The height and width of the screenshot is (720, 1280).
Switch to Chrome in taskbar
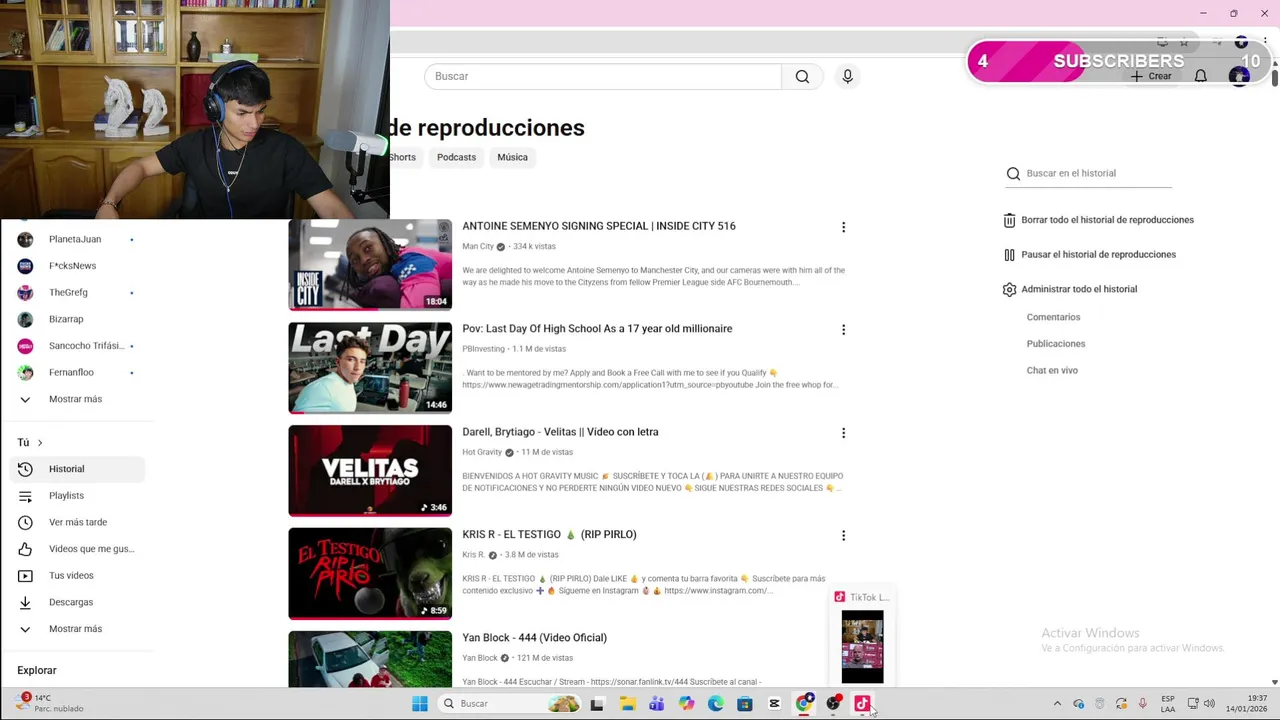(x=804, y=704)
